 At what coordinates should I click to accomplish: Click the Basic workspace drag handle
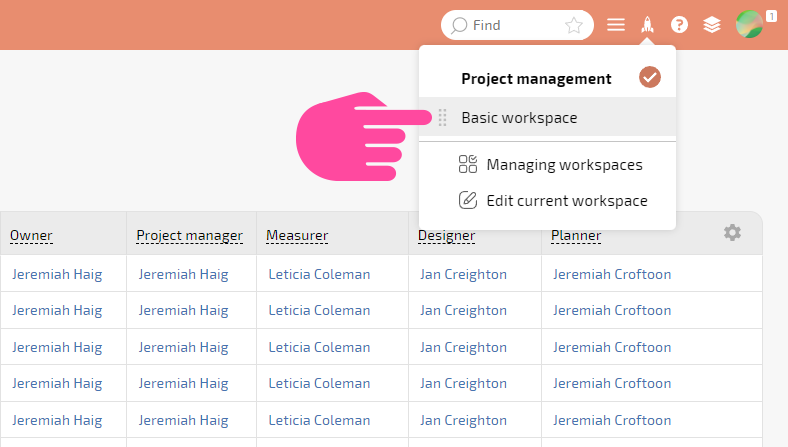coord(442,118)
